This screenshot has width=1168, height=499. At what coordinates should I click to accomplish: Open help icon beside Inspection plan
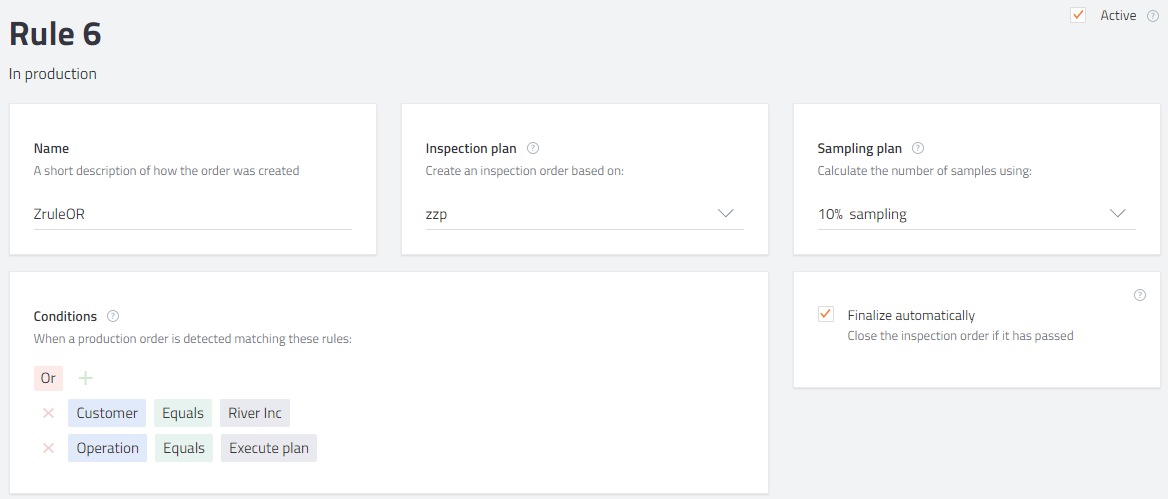click(x=533, y=148)
